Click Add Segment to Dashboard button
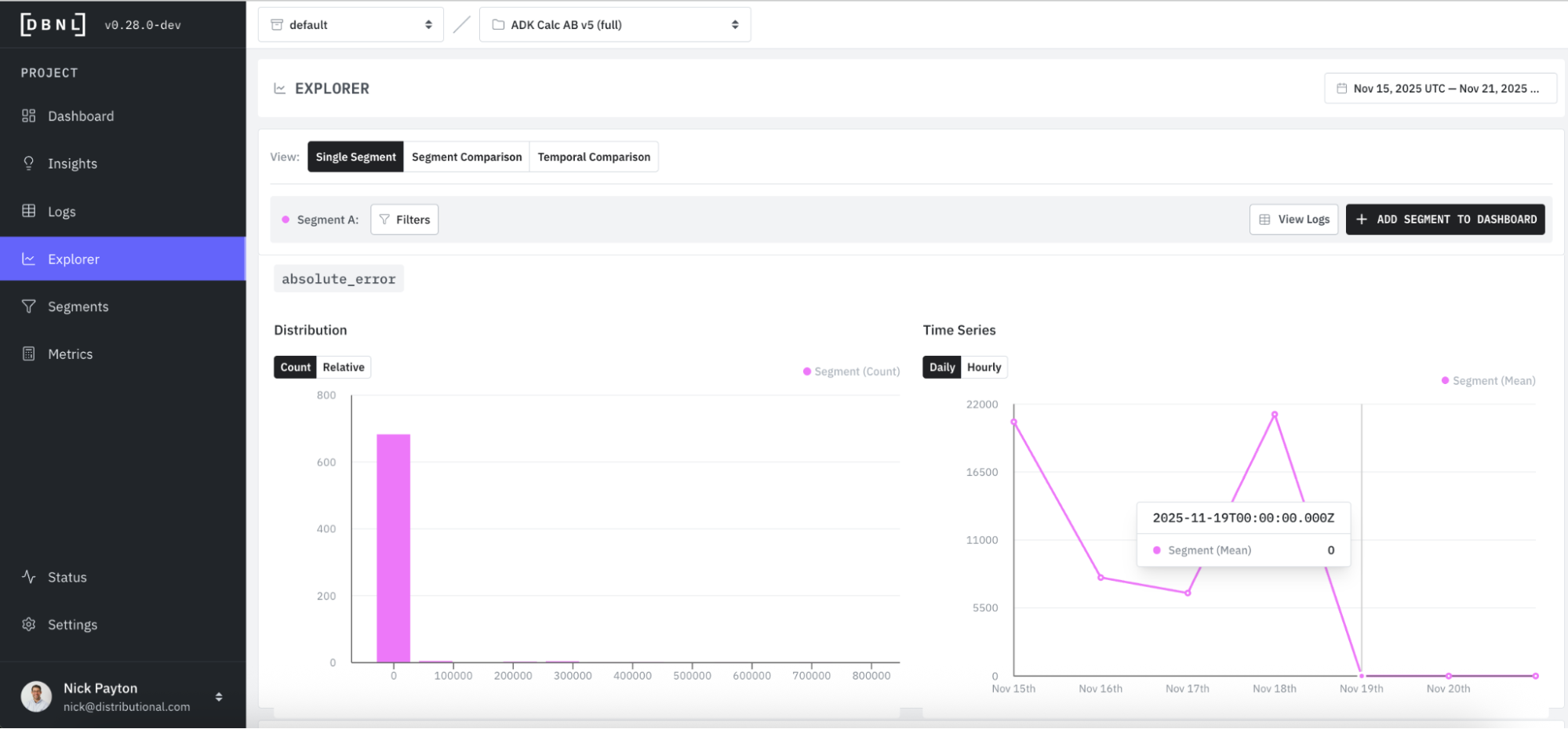Image resolution: width=1568 pixels, height=729 pixels. [1445, 219]
